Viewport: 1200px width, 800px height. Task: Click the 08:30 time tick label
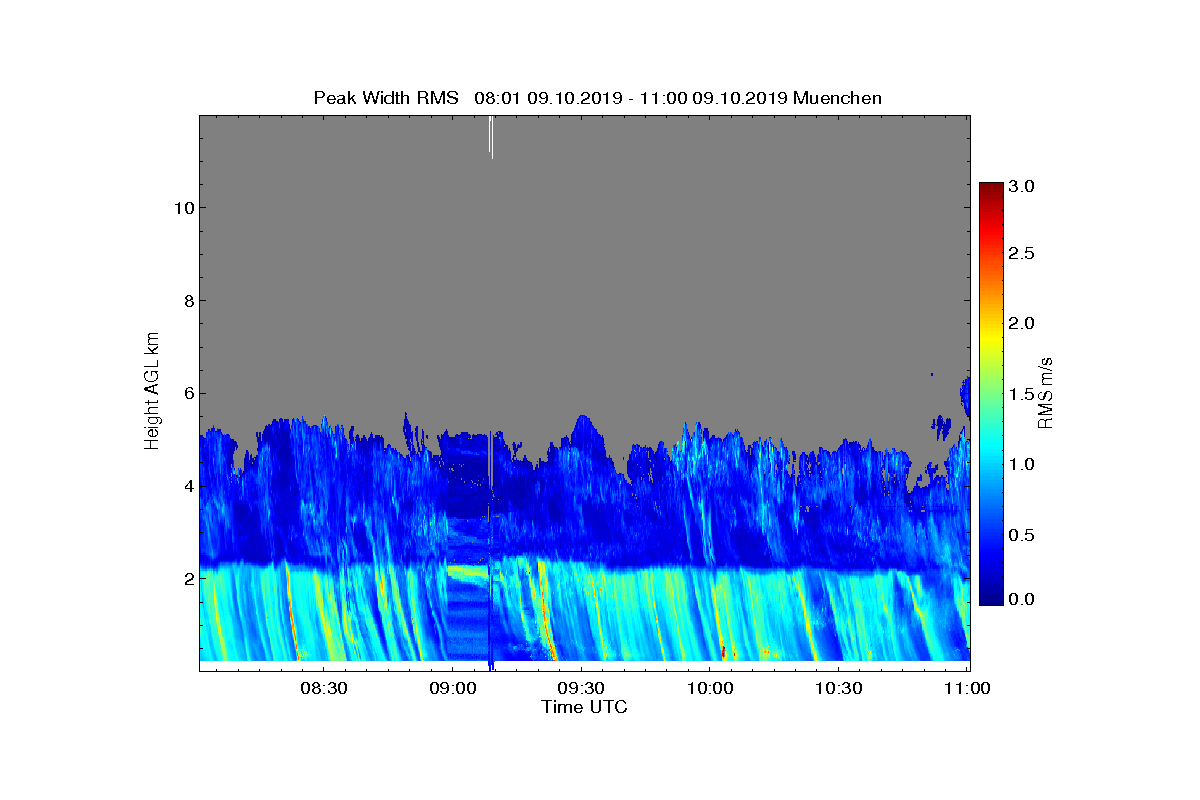tap(323, 689)
